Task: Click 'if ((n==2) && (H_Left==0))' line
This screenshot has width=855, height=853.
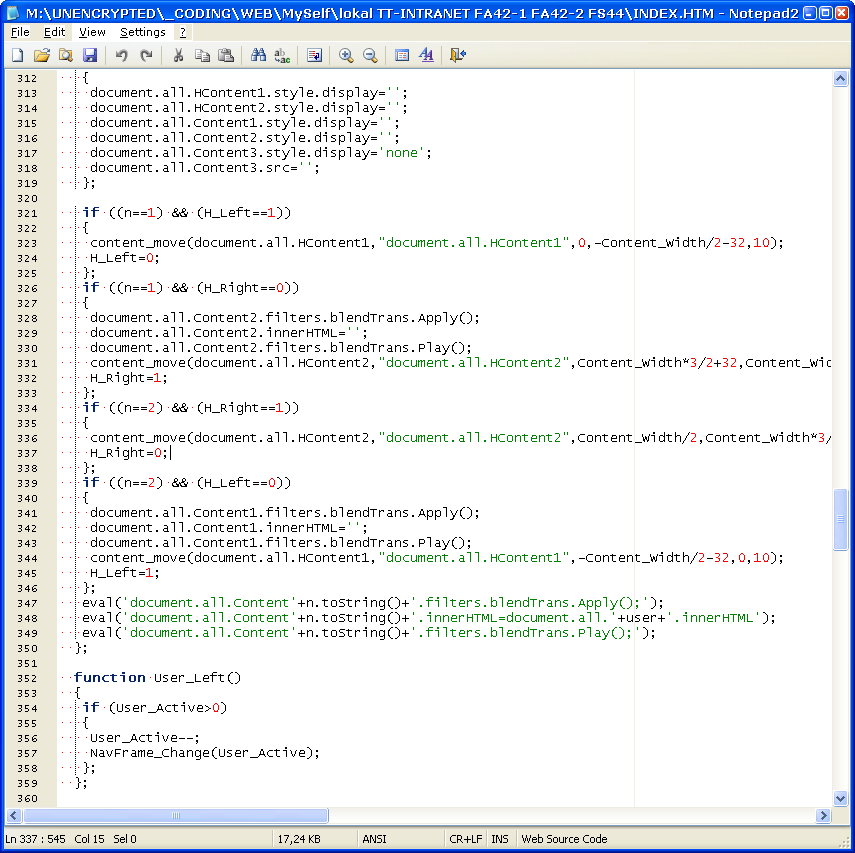Action: click(x=186, y=483)
